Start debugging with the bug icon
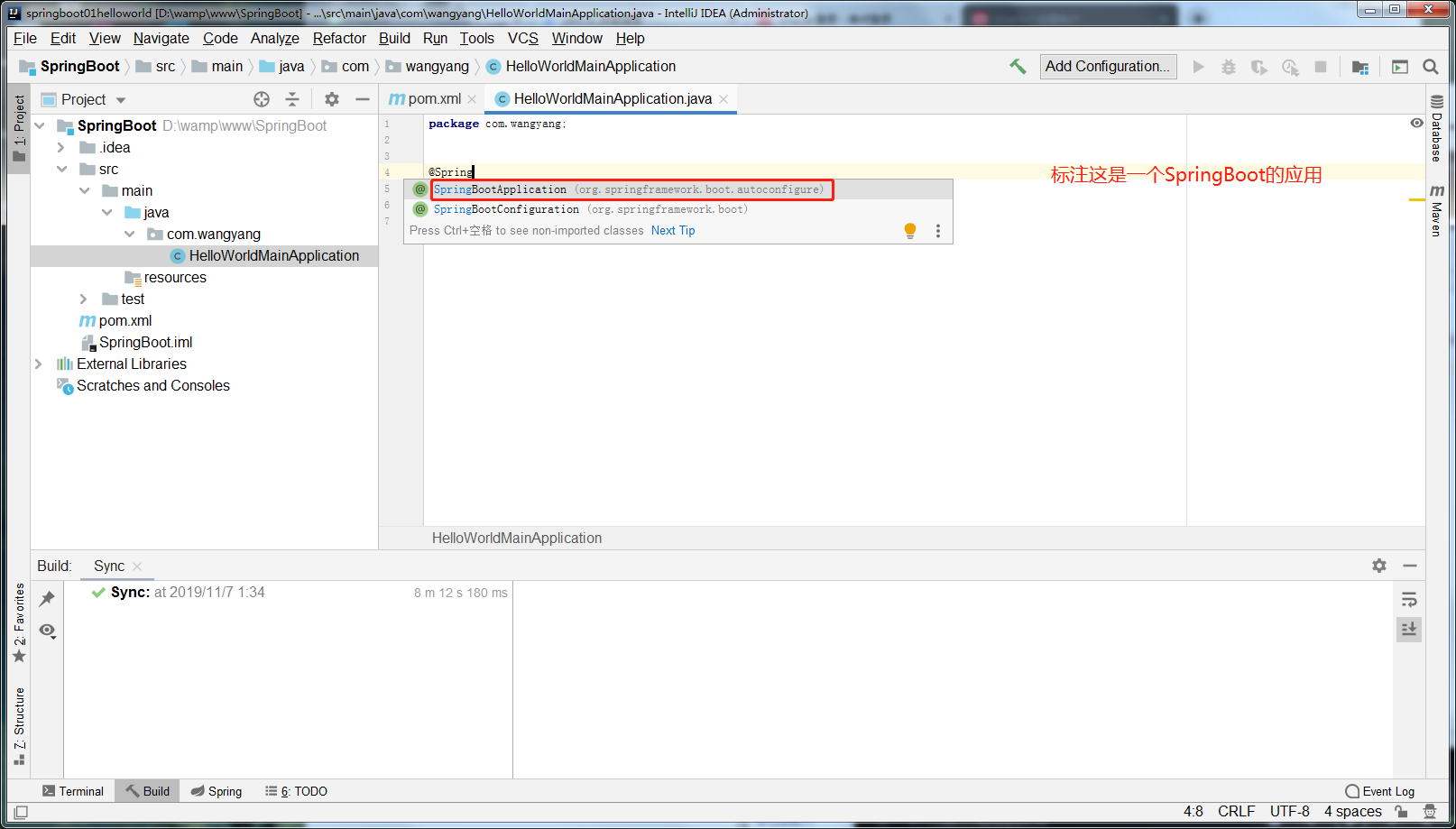The width and height of the screenshot is (1456, 829). [1229, 67]
